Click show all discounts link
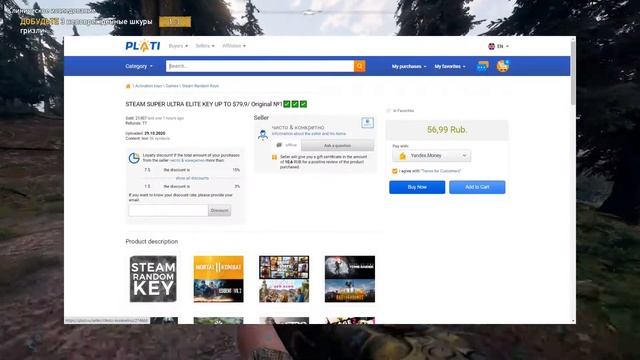Viewport: 640px width, 360px height. tap(192, 178)
